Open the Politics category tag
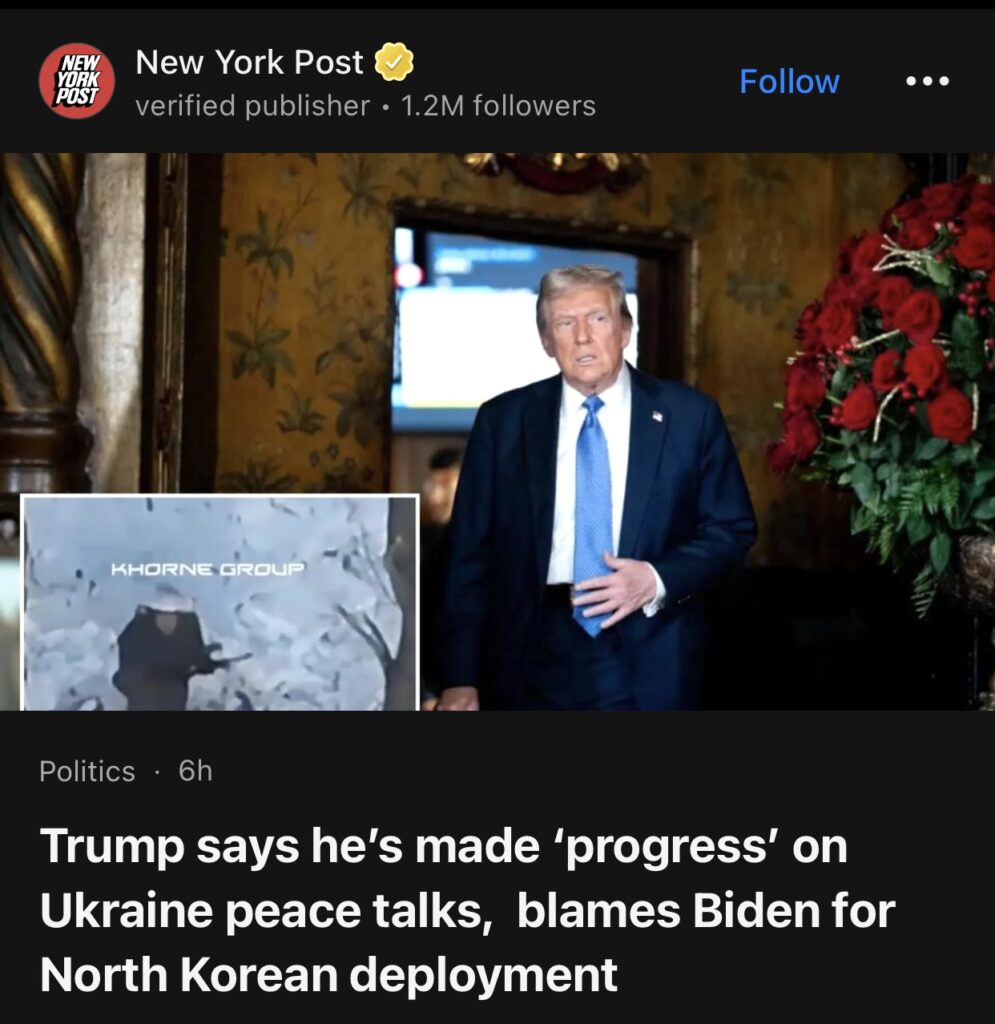This screenshot has height=1024, width=995. [x=87, y=771]
